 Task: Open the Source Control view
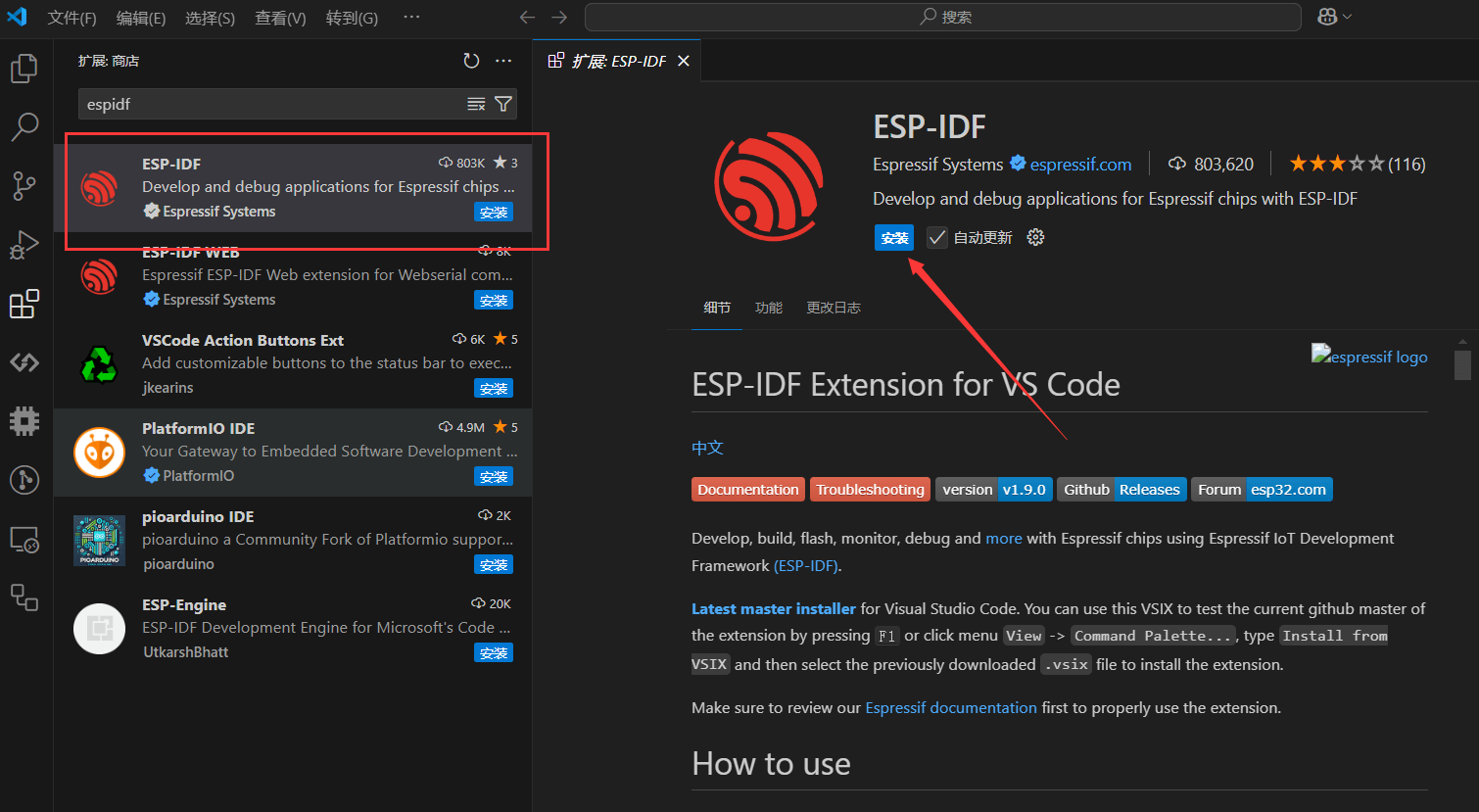24,186
